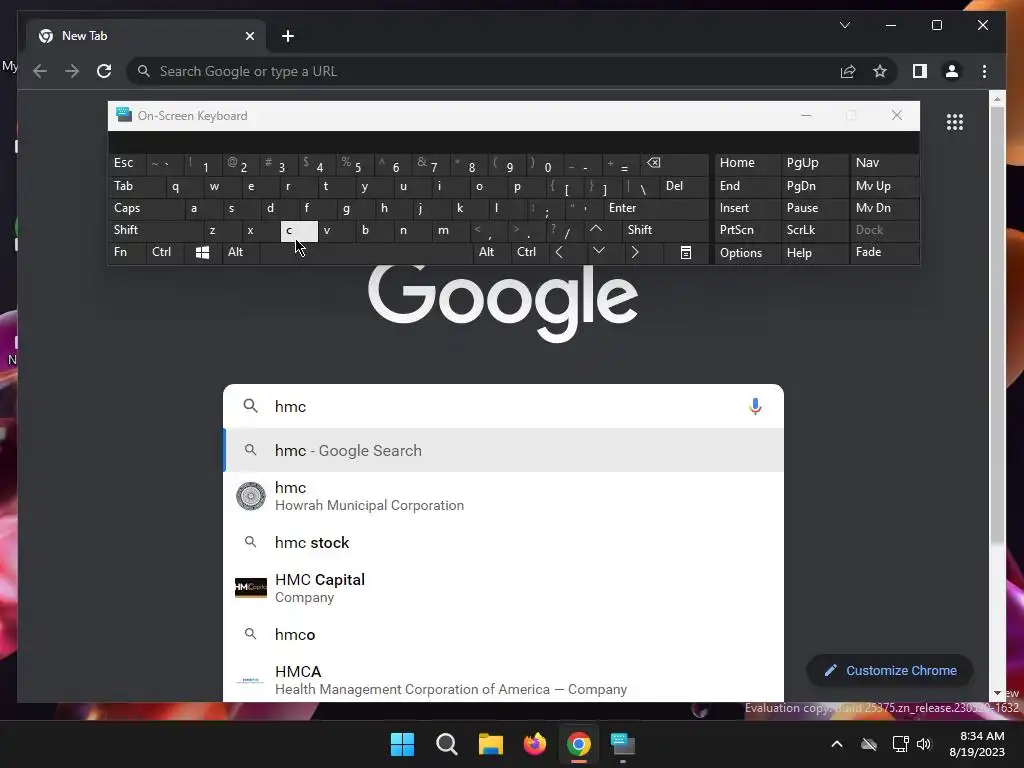The height and width of the screenshot is (768, 1024).
Task: Hit the backspace key on On-Screen Keyboard
Action: (675, 164)
